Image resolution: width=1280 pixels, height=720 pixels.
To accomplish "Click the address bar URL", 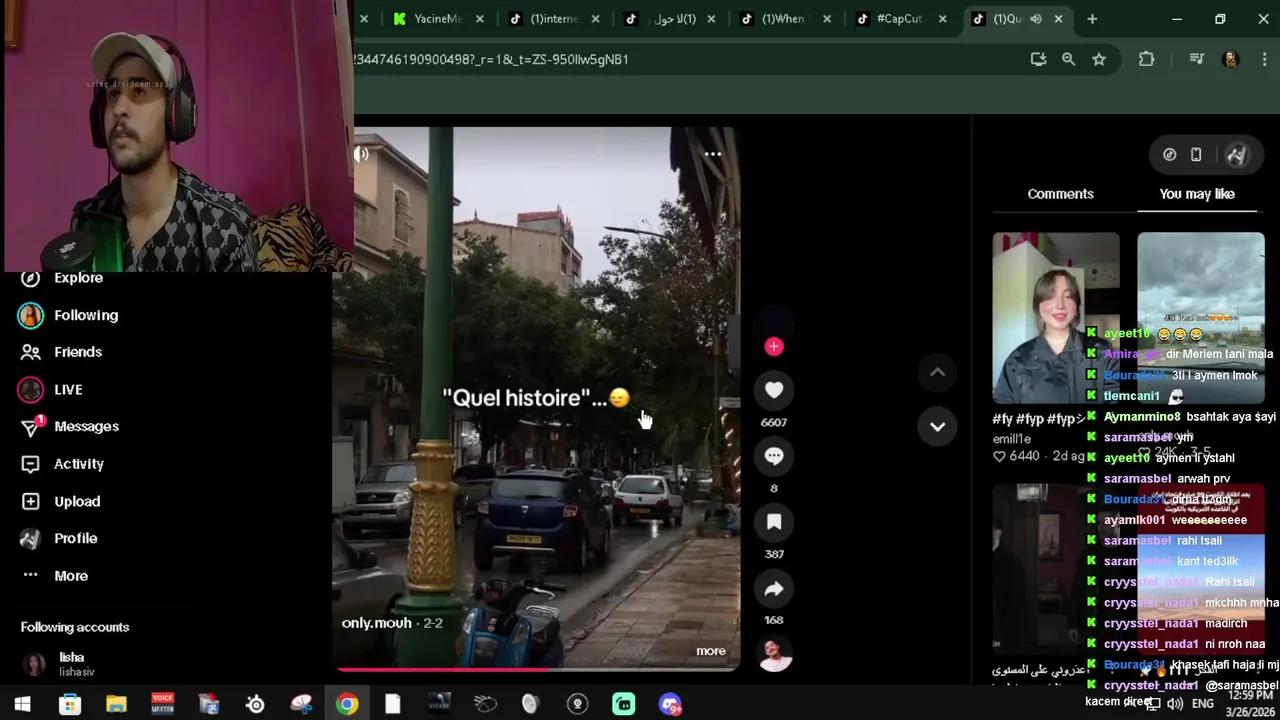I will click(x=491, y=59).
